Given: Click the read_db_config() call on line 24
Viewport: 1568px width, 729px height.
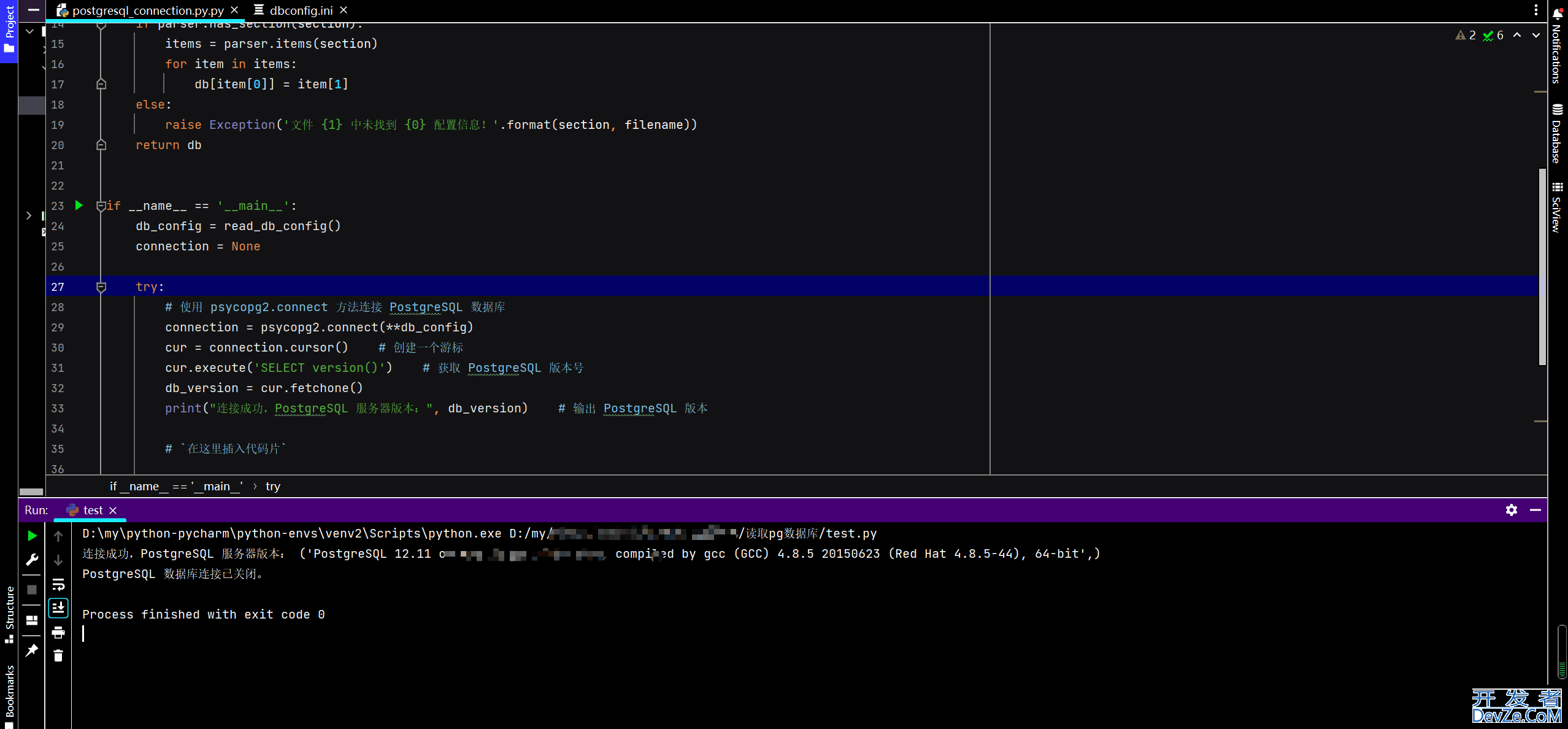Looking at the screenshot, I should click(282, 226).
